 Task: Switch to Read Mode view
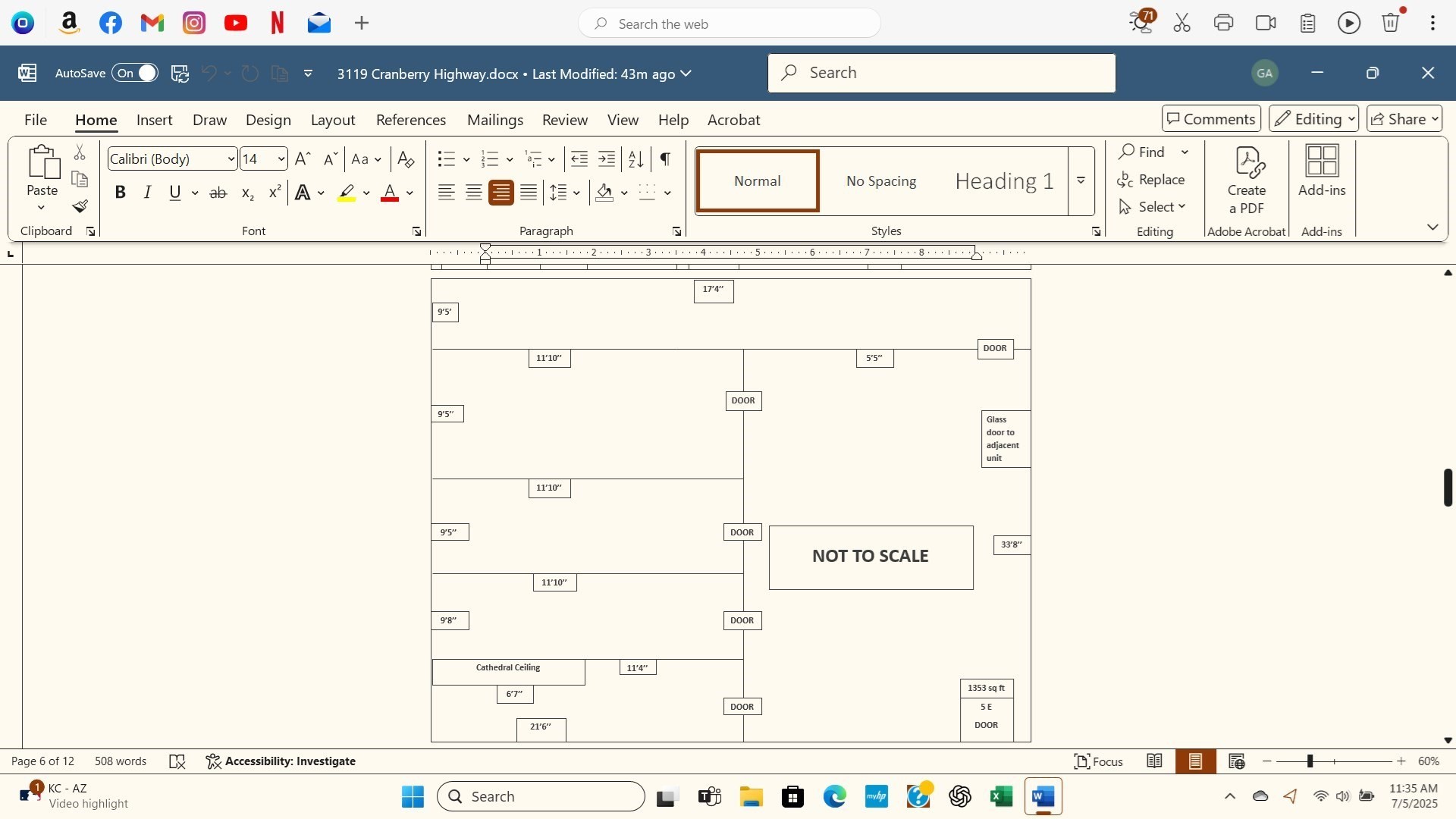point(1154,761)
